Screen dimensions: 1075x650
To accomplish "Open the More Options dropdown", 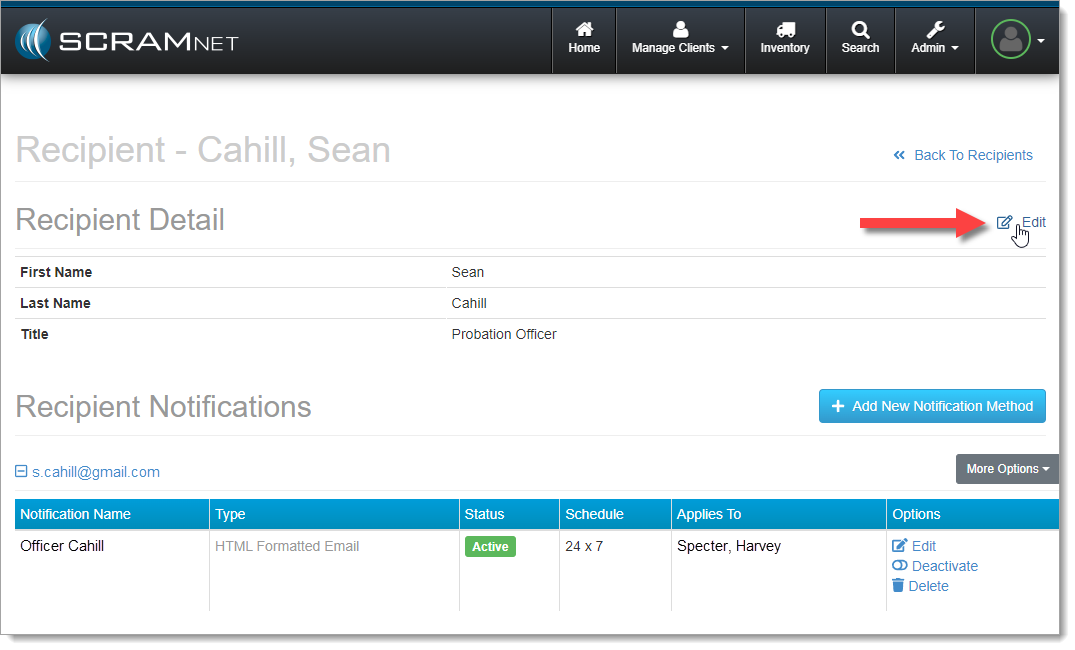I will coord(1006,469).
